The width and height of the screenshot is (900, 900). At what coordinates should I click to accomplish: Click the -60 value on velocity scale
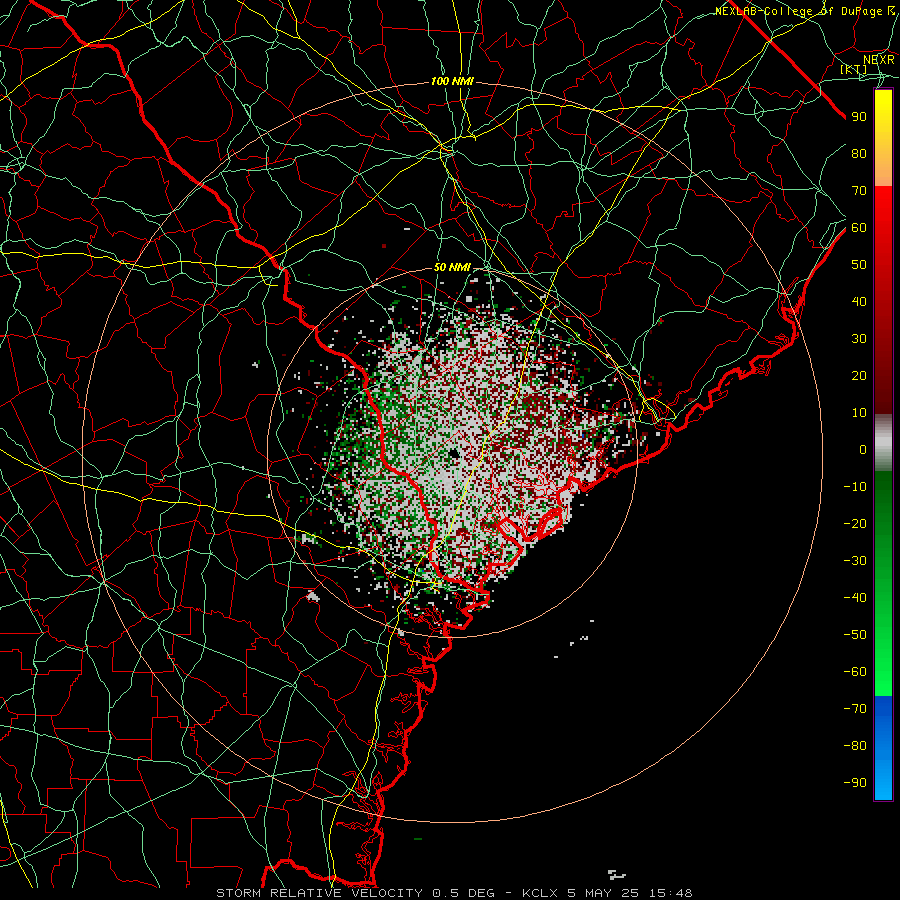click(855, 672)
